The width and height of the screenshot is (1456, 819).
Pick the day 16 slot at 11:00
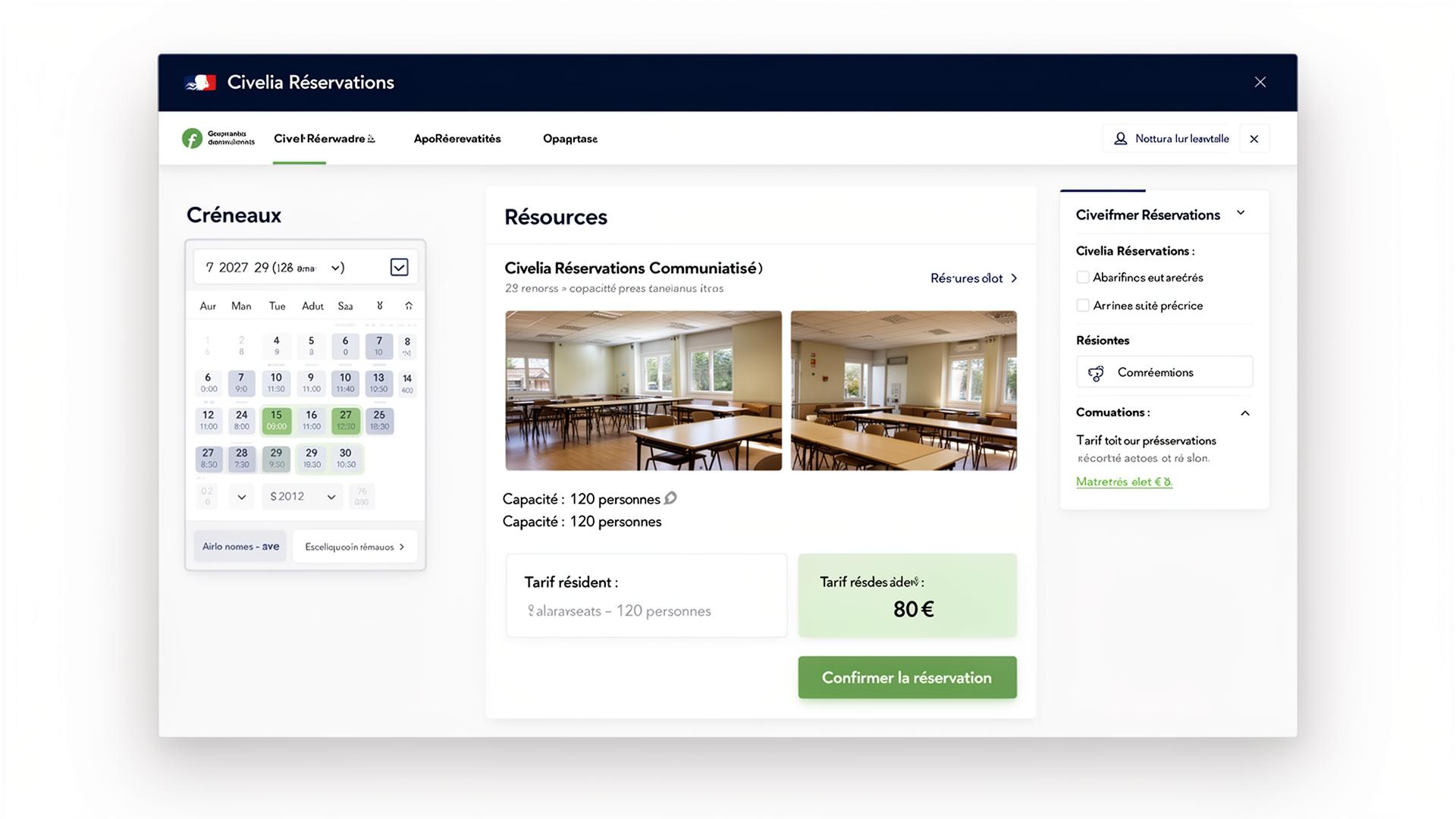[312, 421]
